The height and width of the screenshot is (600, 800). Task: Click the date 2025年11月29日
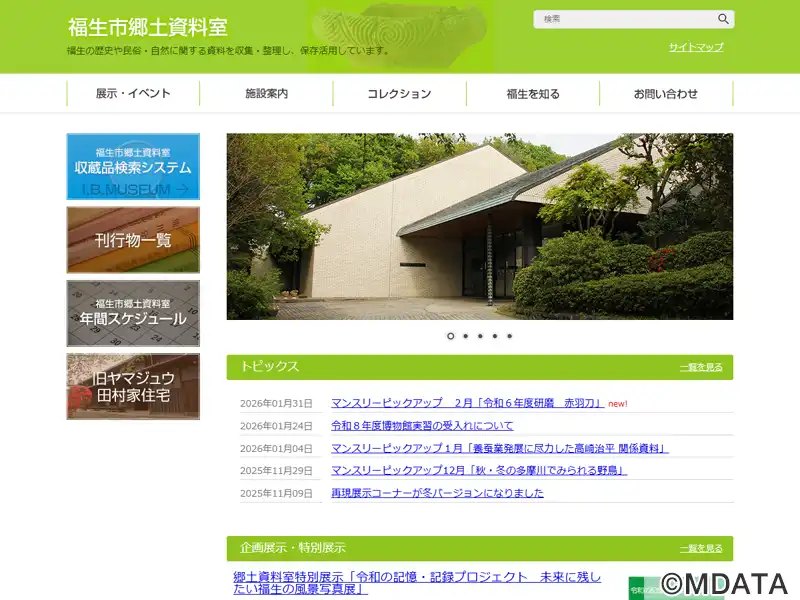(x=276, y=470)
